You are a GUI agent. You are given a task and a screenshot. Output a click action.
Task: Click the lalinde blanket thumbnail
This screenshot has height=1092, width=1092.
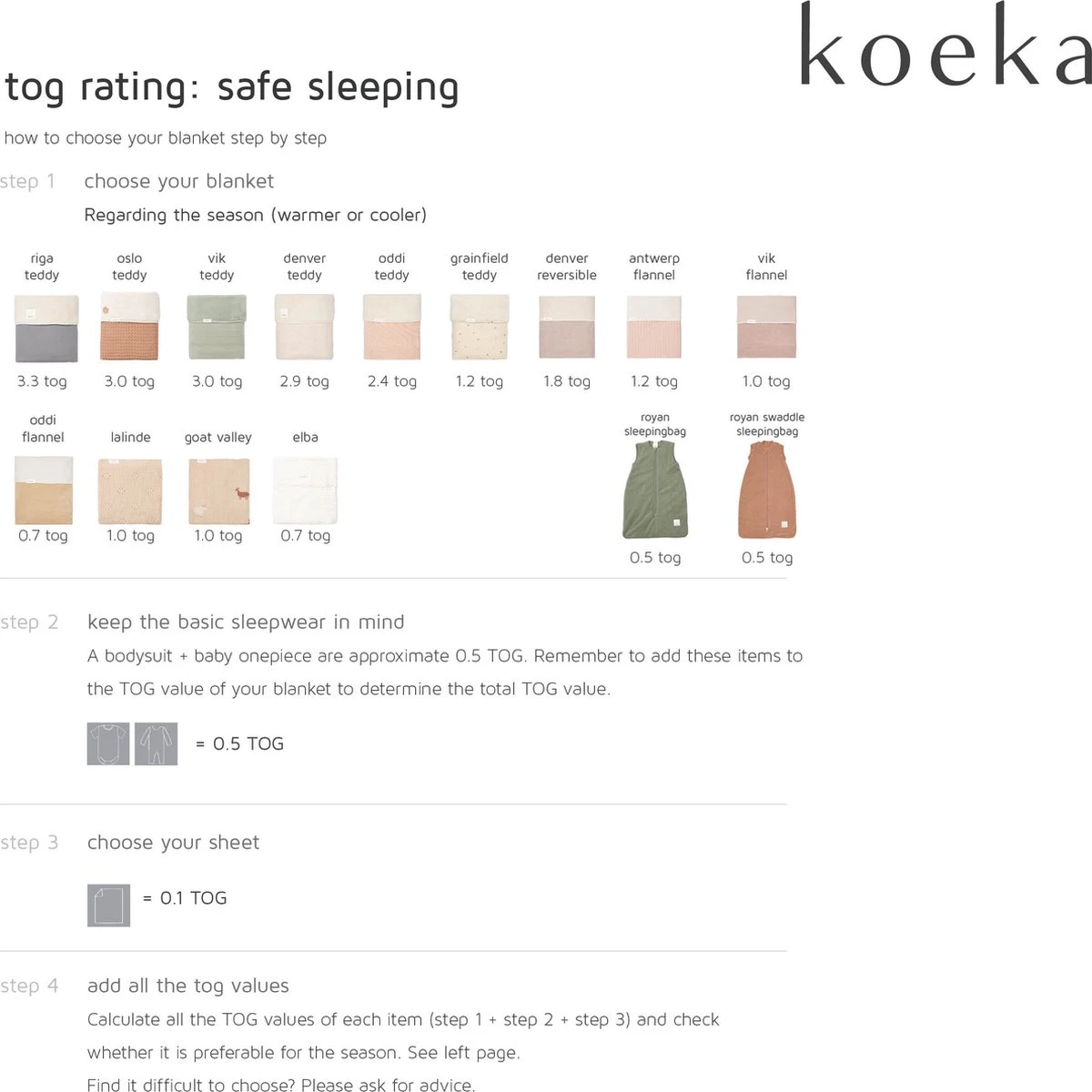point(130,490)
